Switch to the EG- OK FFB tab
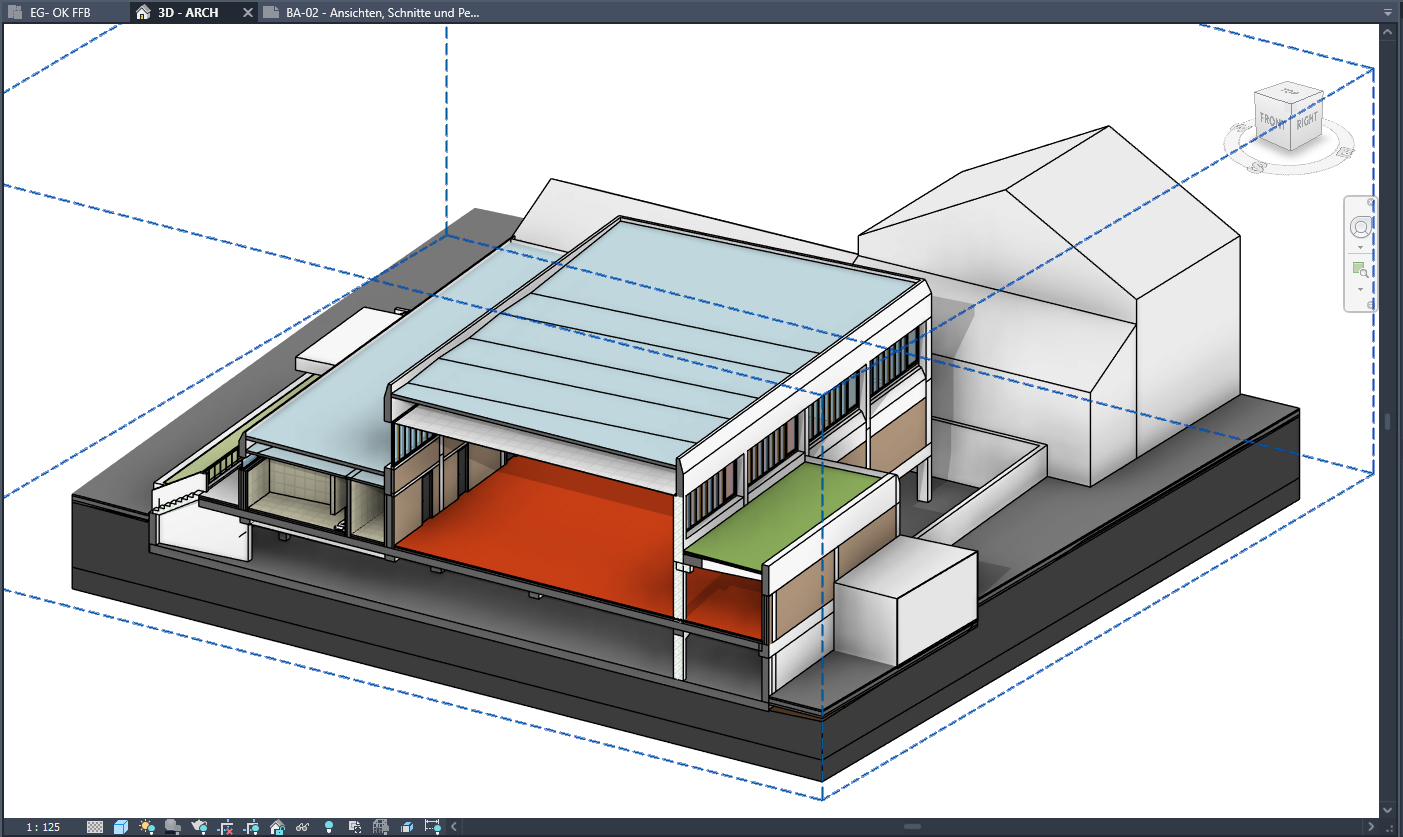 tap(60, 13)
